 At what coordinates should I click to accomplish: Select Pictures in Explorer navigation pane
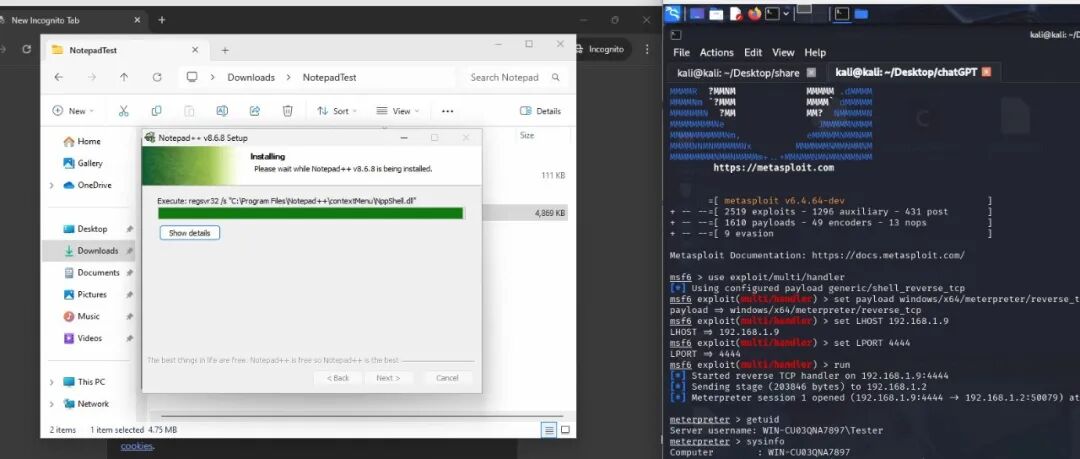point(85,295)
